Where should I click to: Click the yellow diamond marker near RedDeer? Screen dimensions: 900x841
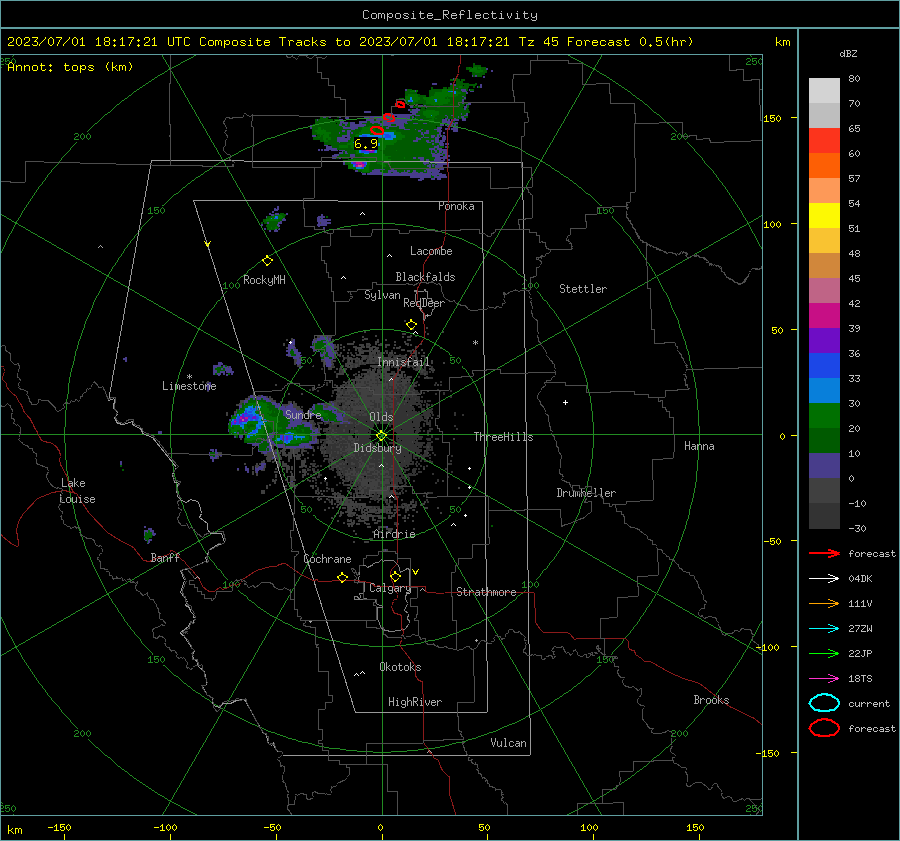click(411, 325)
